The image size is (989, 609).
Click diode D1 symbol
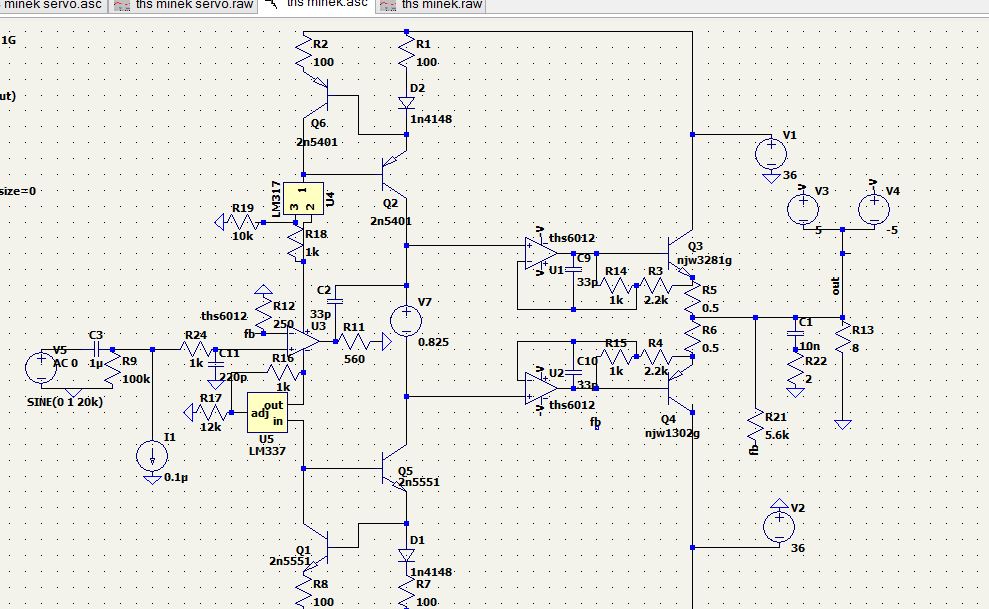pyautogui.click(x=406, y=555)
